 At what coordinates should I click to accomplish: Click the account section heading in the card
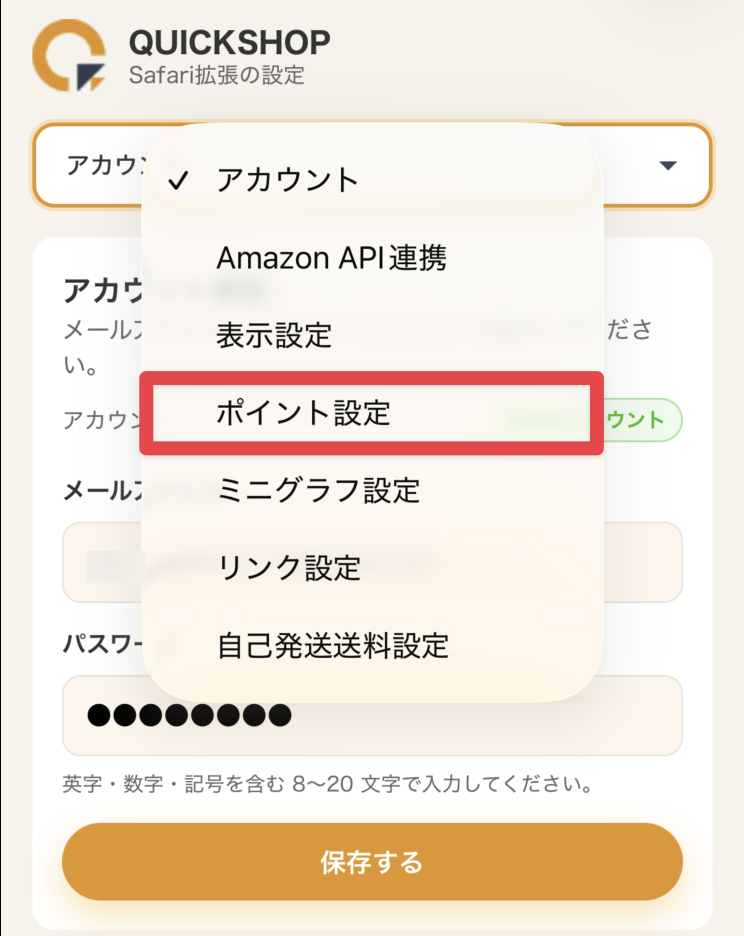tap(100, 289)
